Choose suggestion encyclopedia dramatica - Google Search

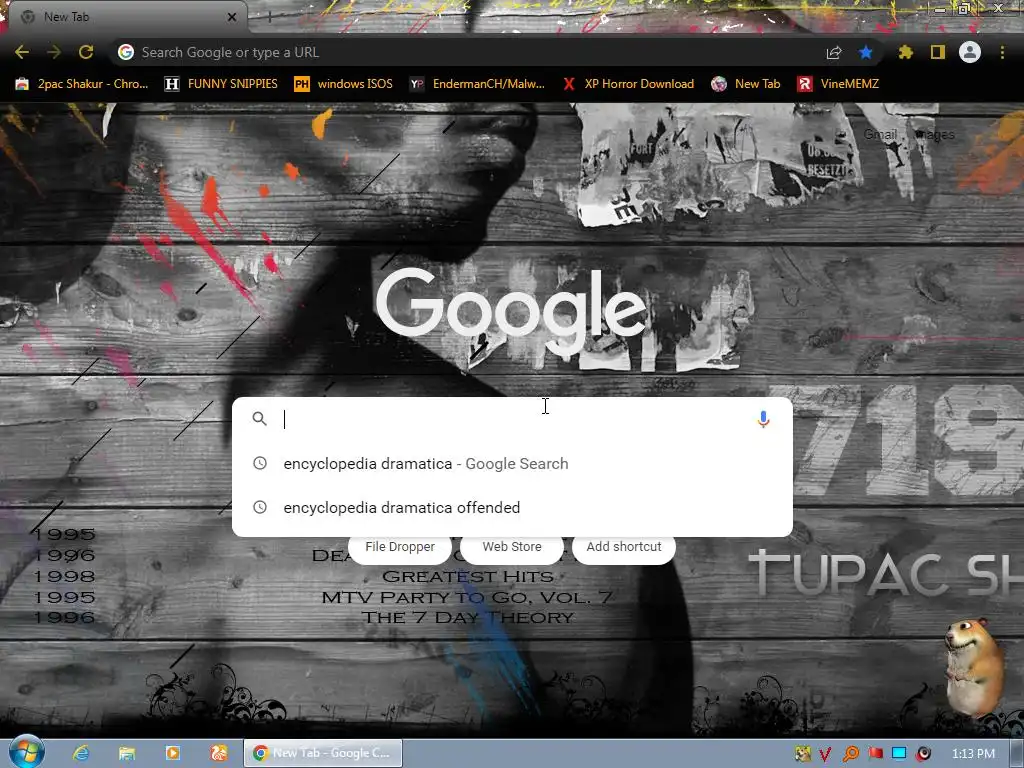click(x=513, y=464)
